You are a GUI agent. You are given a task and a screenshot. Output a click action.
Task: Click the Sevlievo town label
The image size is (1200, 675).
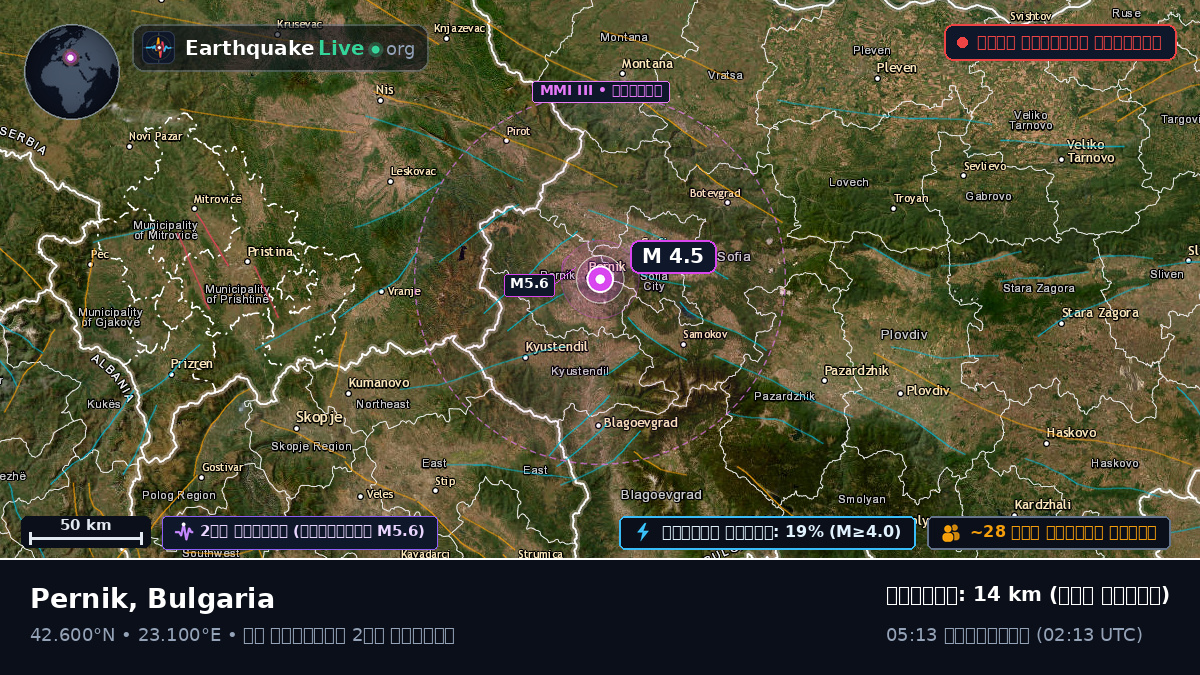pos(985,166)
